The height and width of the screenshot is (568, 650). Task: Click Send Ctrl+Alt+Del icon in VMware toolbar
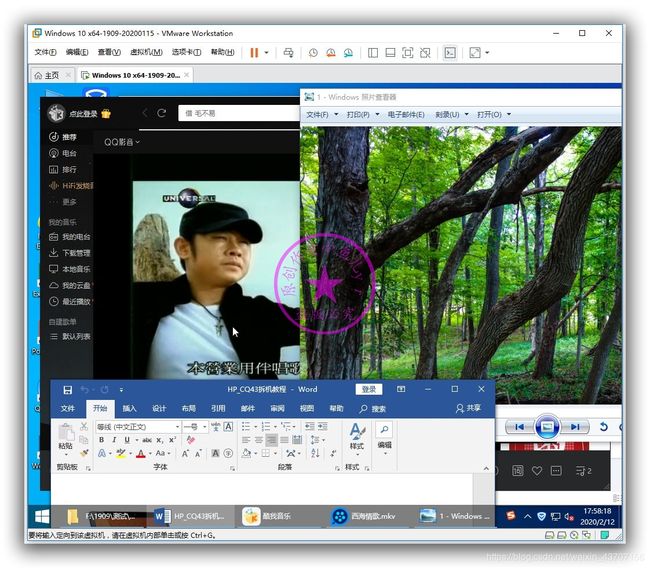pos(288,53)
